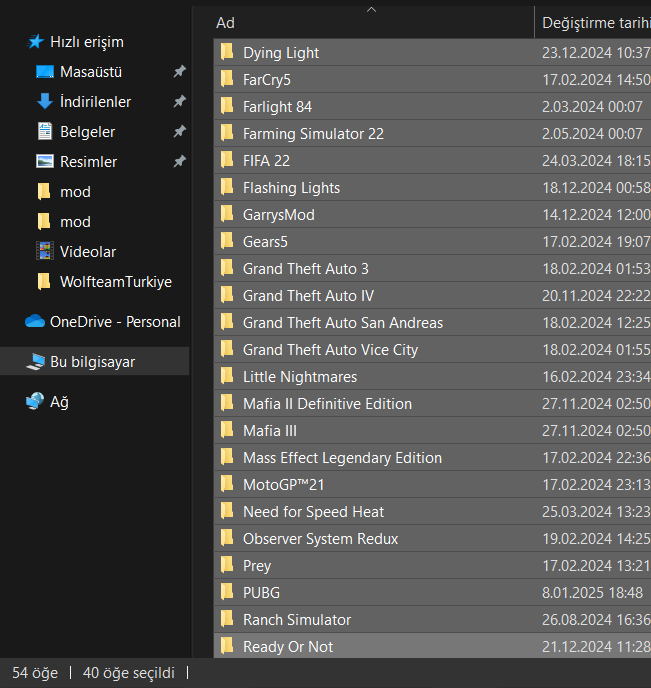The image size is (651, 688).
Task: Select OneDrive - Personal in the sidebar
Action: point(115,322)
